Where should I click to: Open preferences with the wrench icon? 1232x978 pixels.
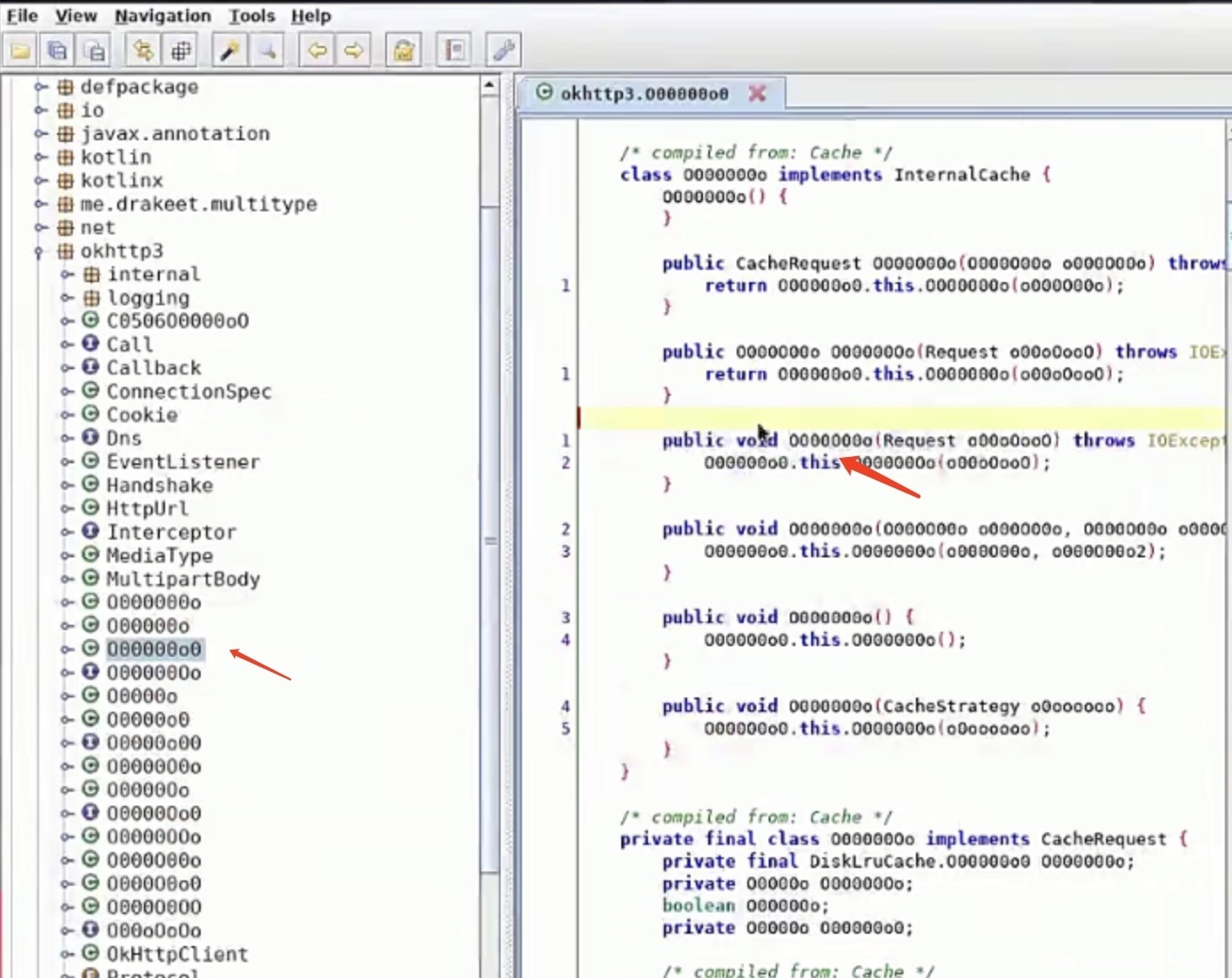[503, 51]
